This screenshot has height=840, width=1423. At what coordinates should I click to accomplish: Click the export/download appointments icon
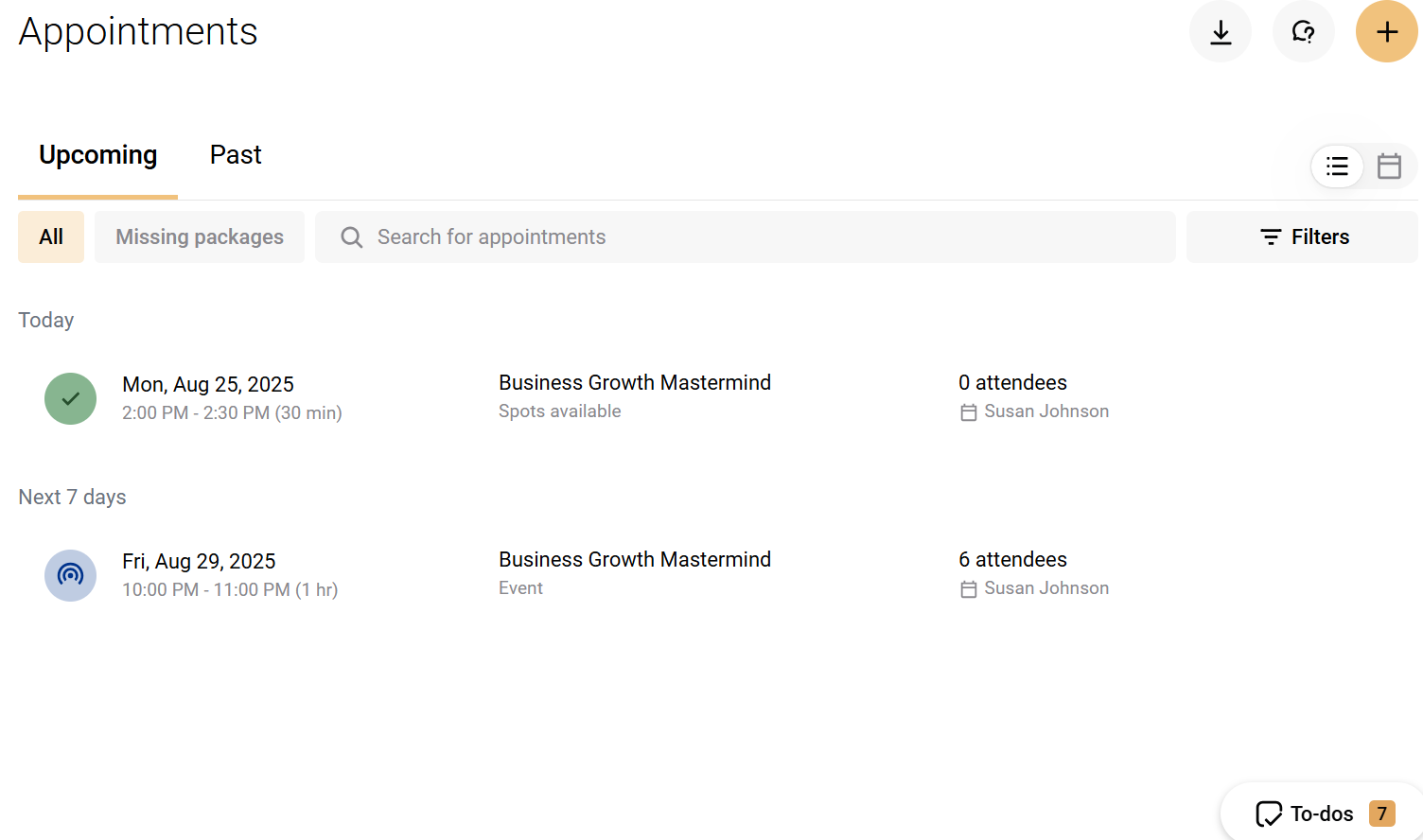click(x=1221, y=31)
